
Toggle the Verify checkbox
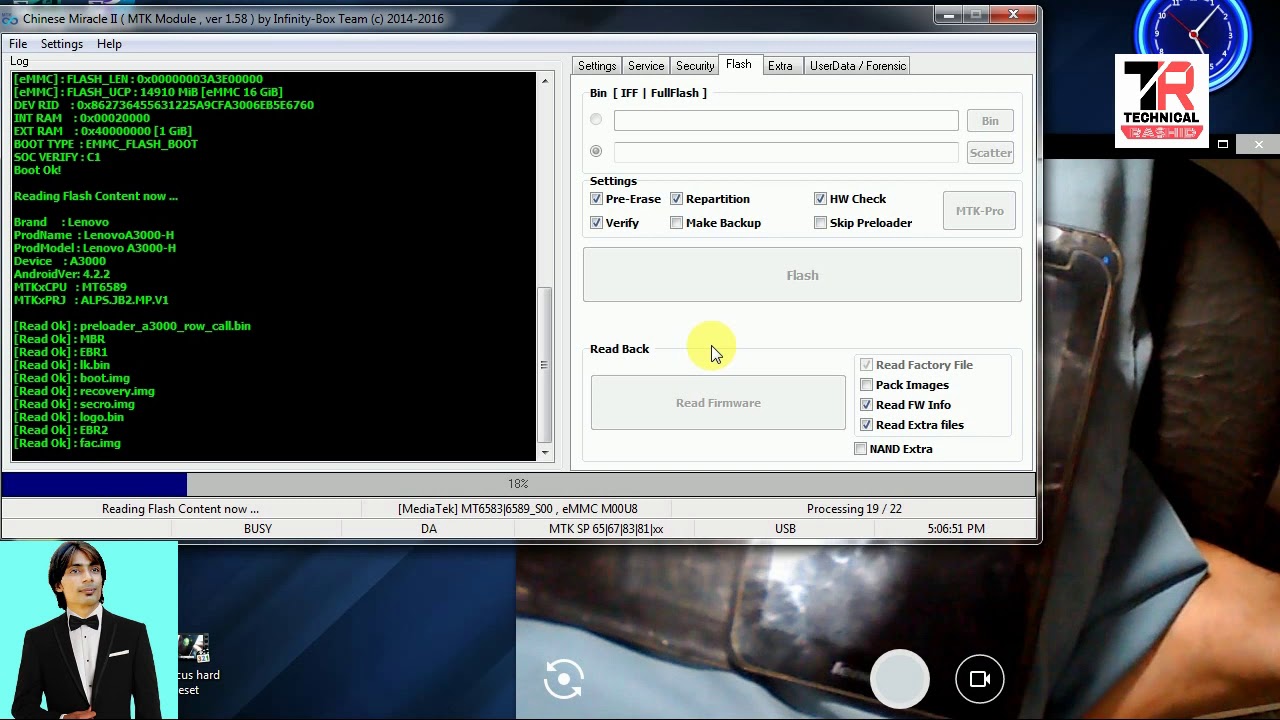597,223
